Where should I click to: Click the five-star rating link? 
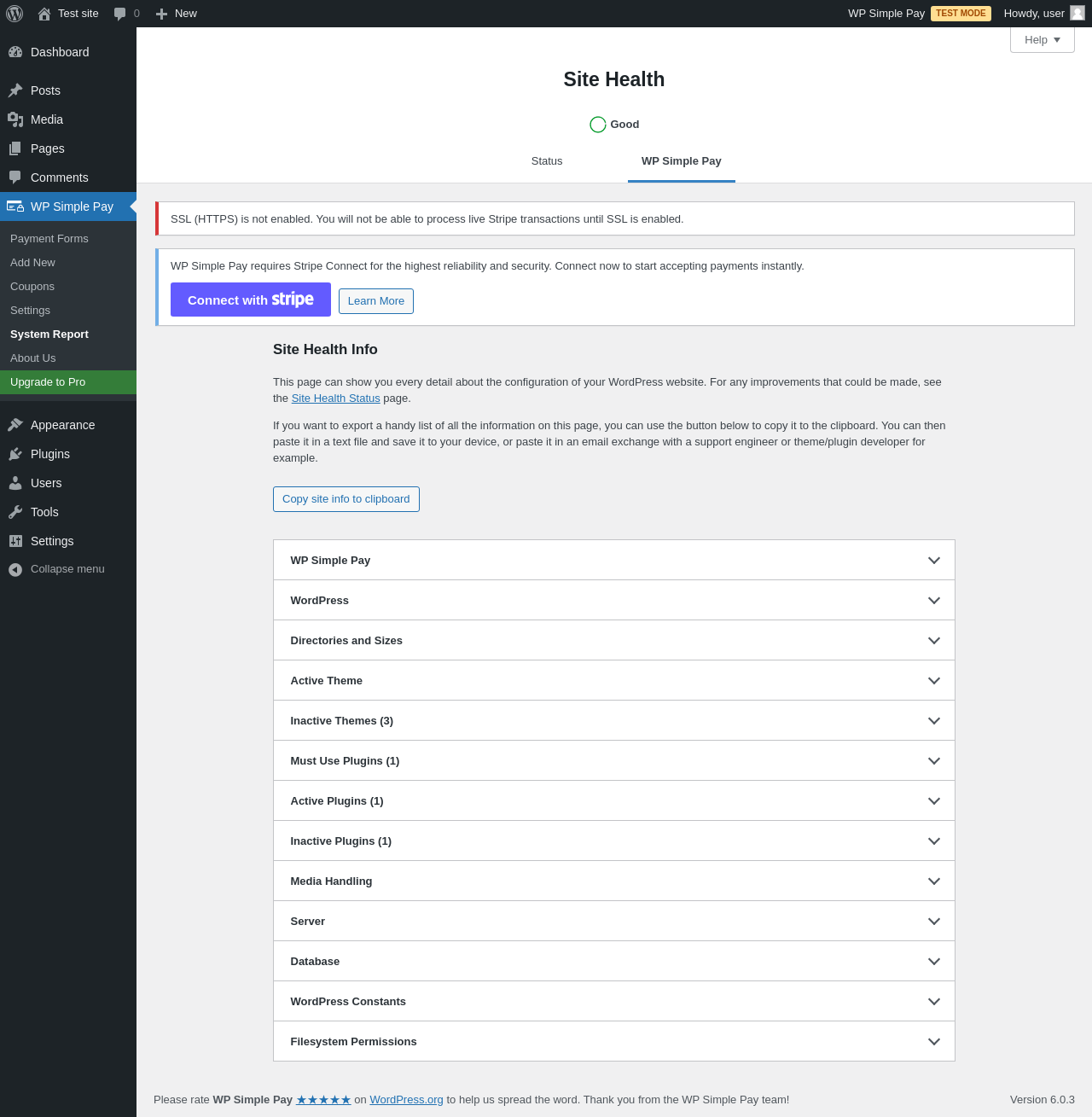click(323, 1100)
